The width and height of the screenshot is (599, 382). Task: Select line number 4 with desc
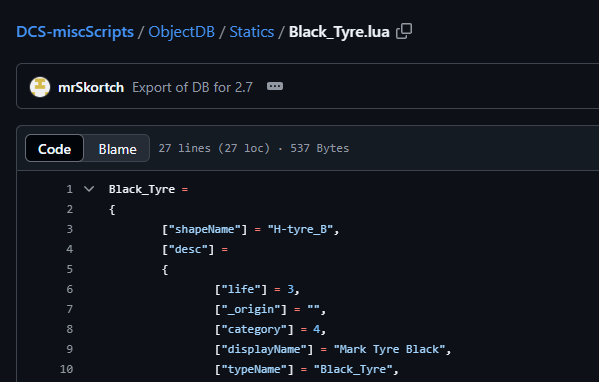(70, 249)
